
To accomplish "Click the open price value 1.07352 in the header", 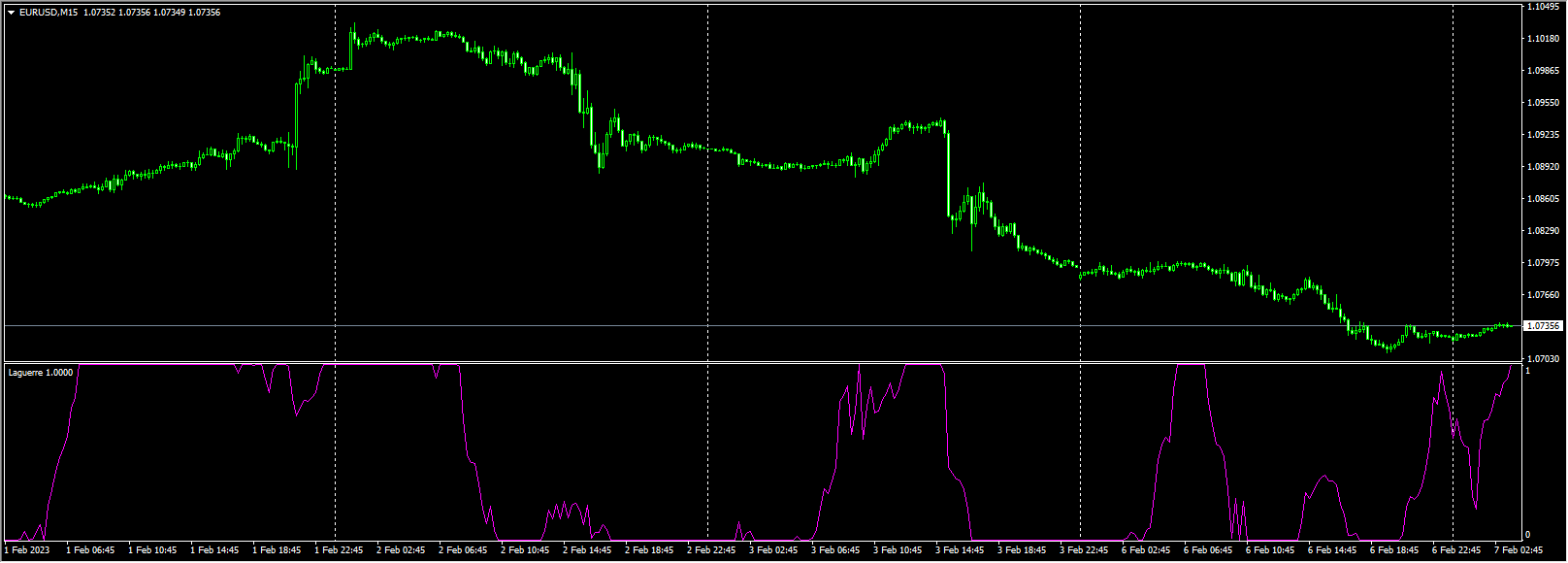I will tap(99, 13).
